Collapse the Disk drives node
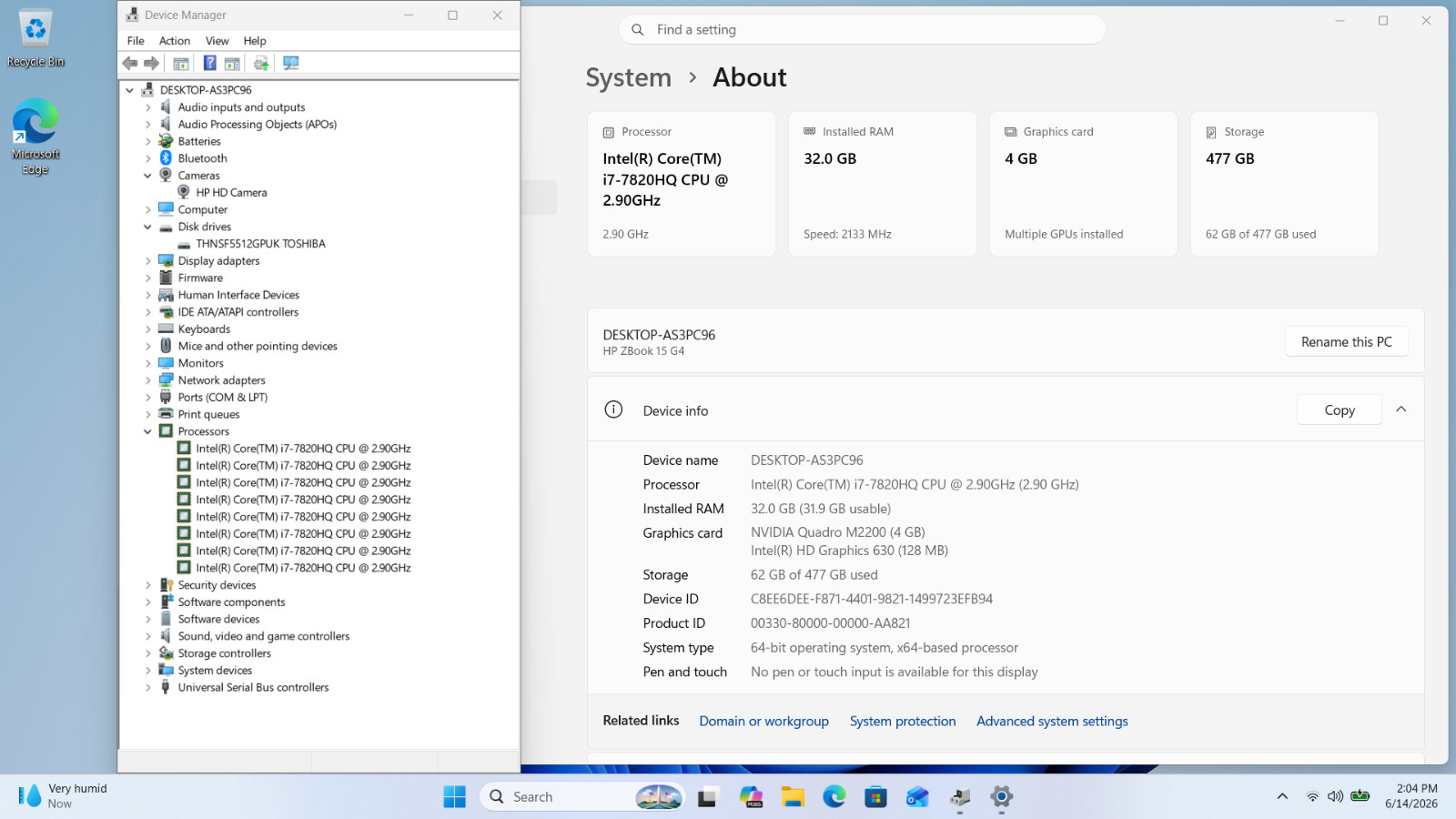 point(148,227)
